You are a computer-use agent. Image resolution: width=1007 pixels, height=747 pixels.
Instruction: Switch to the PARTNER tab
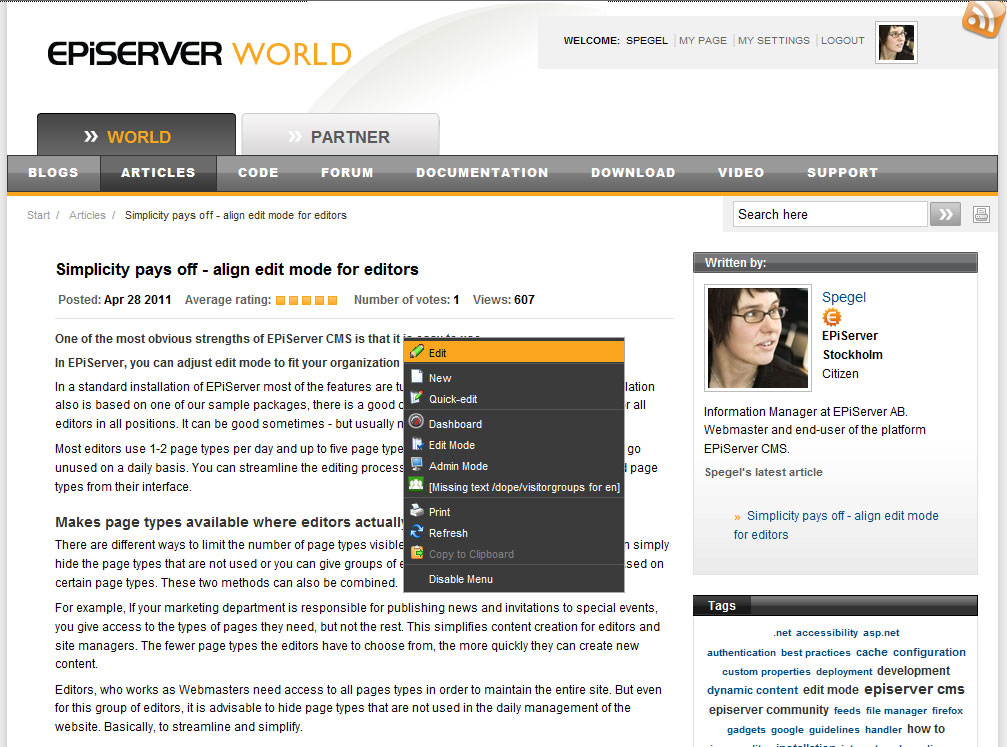(x=340, y=136)
